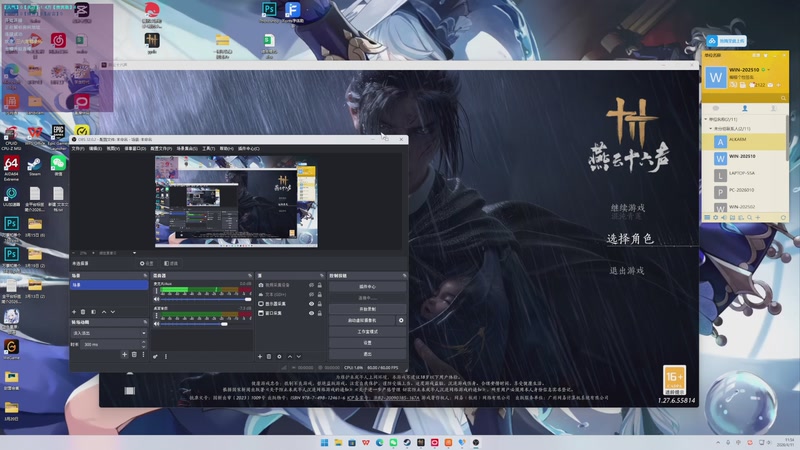
Task: Move source up using arrow in Sources panel toolbar
Action: [290, 357]
